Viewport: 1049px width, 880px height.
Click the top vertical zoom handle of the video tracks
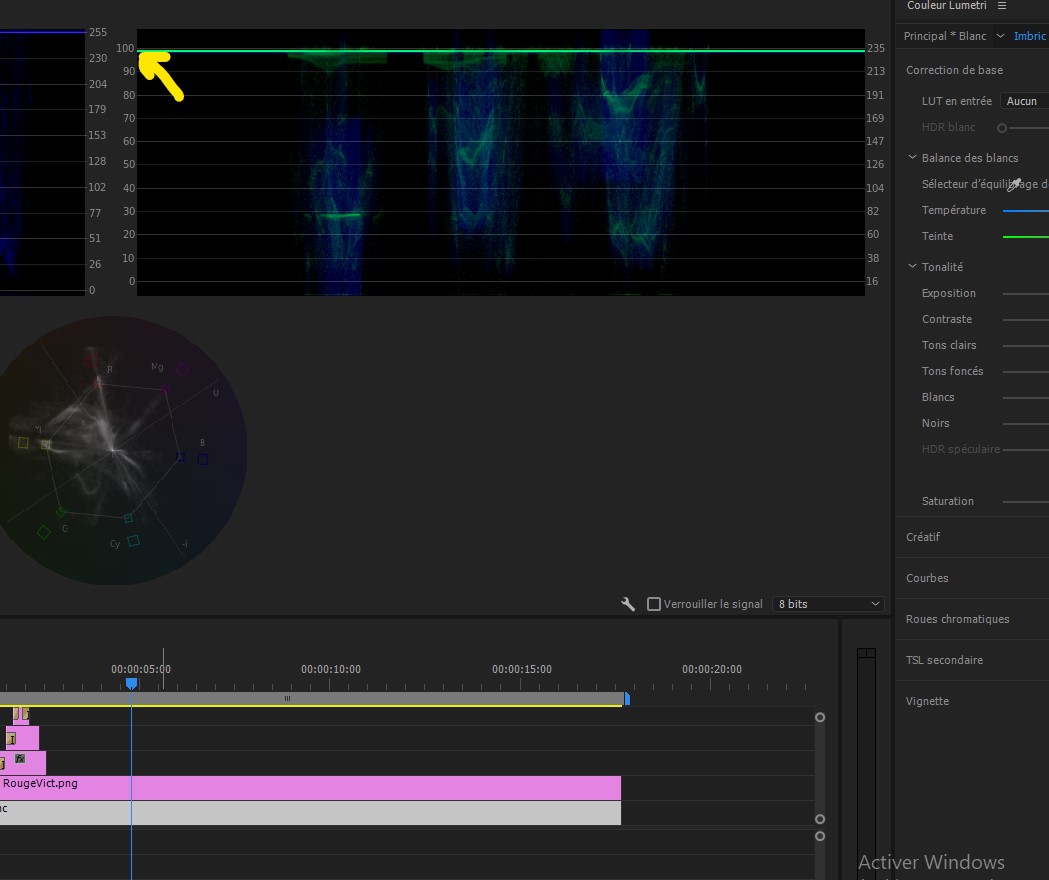[x=820, y=717]
